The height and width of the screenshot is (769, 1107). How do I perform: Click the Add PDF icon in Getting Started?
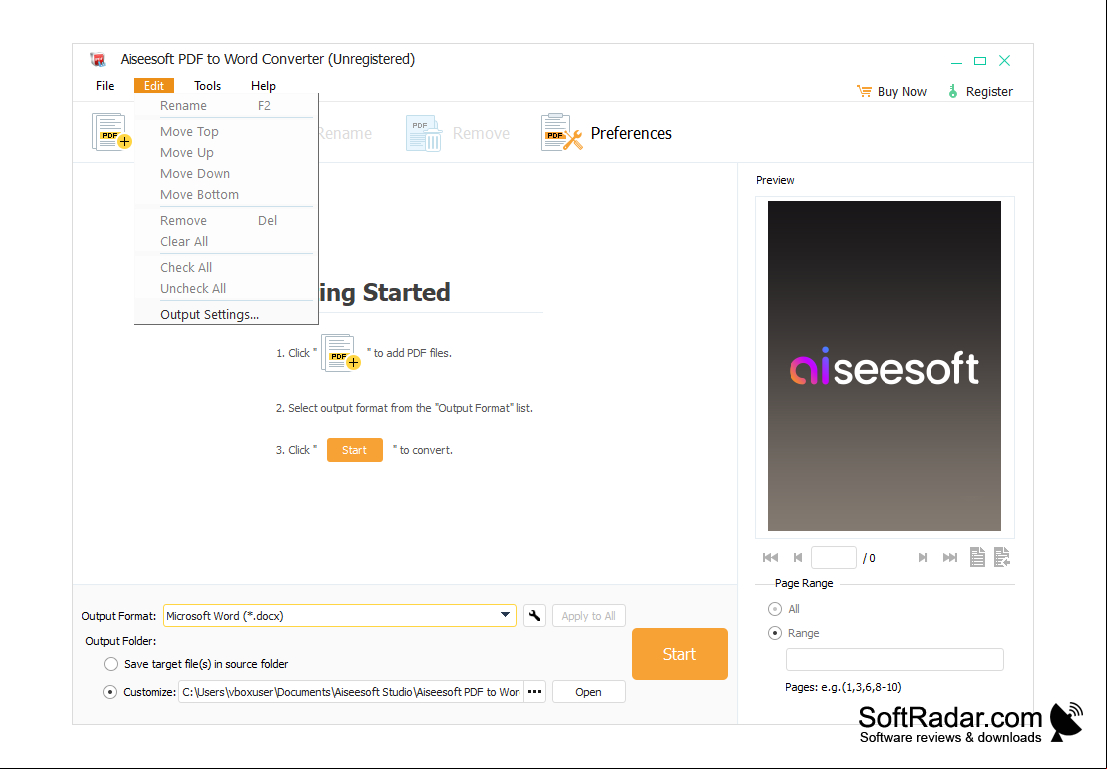click(341, 352)
